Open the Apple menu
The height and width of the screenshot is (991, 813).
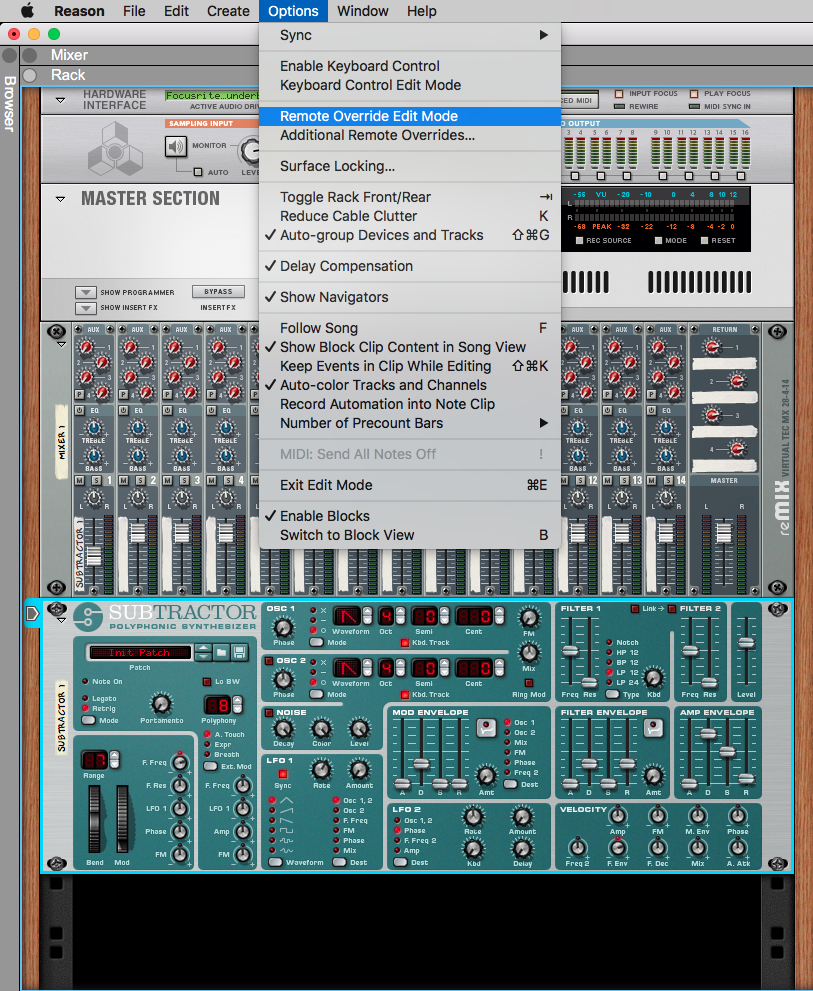[x=28, y=11]
